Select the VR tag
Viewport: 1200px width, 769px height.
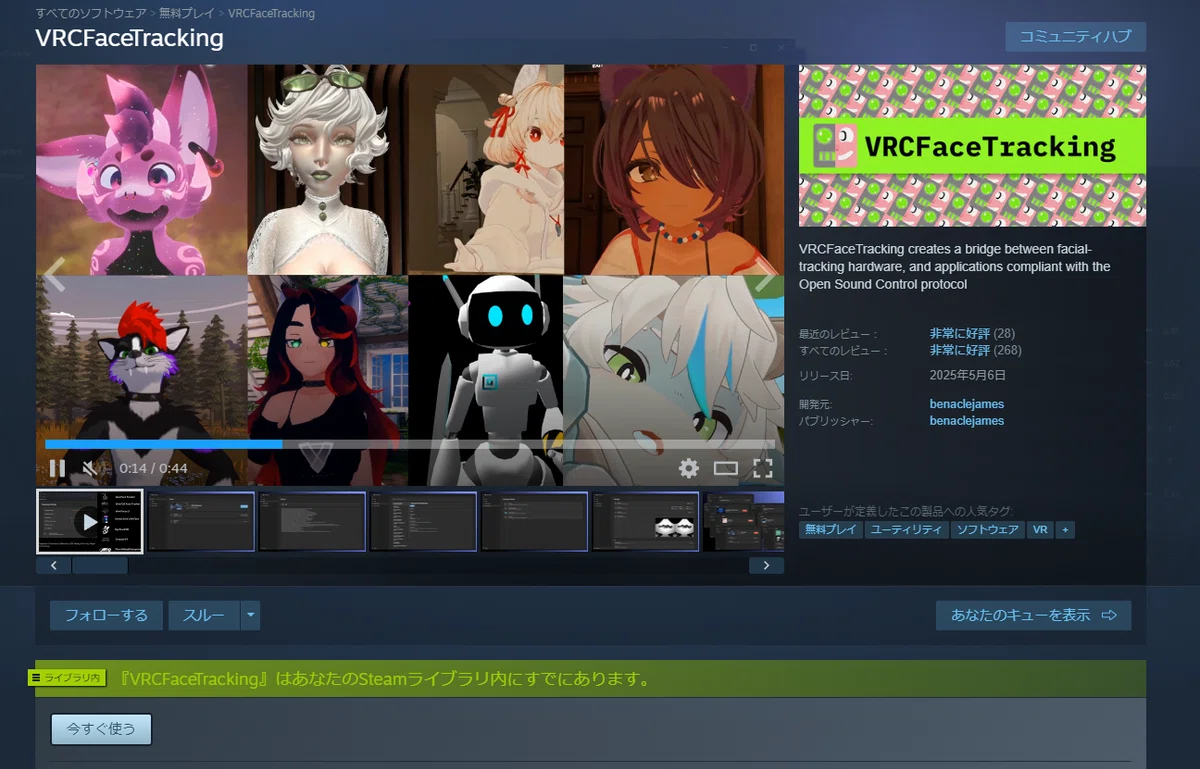point(1040,530)
